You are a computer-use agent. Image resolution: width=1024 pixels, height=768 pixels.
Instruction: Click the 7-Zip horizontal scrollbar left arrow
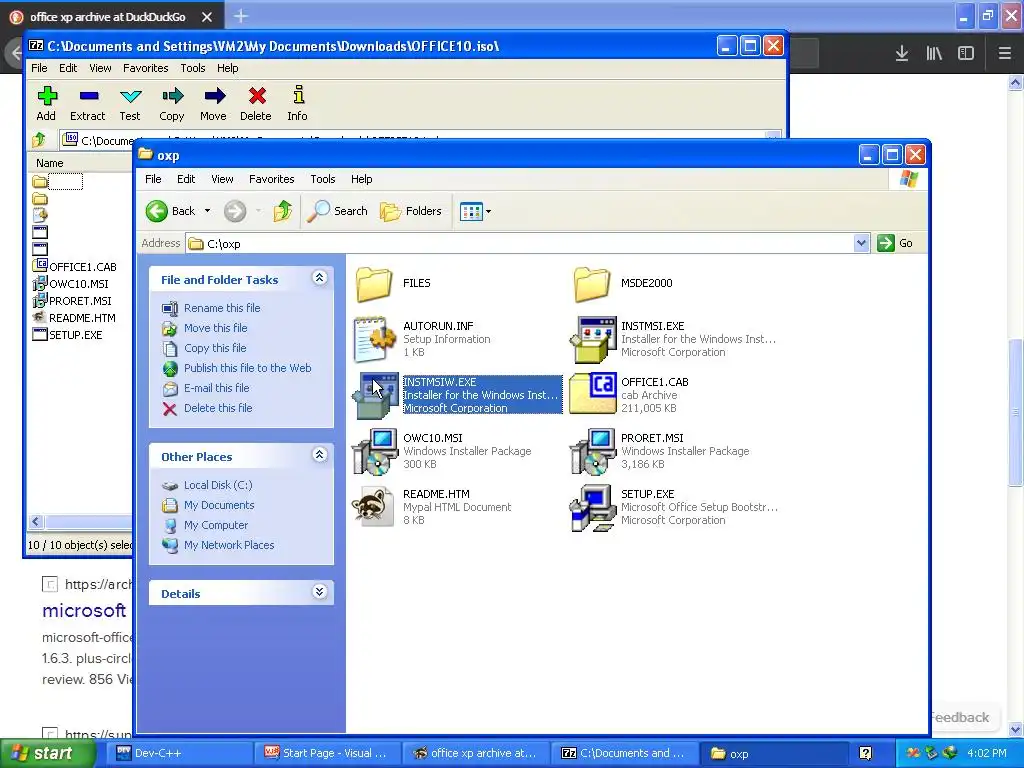(36, 521)
